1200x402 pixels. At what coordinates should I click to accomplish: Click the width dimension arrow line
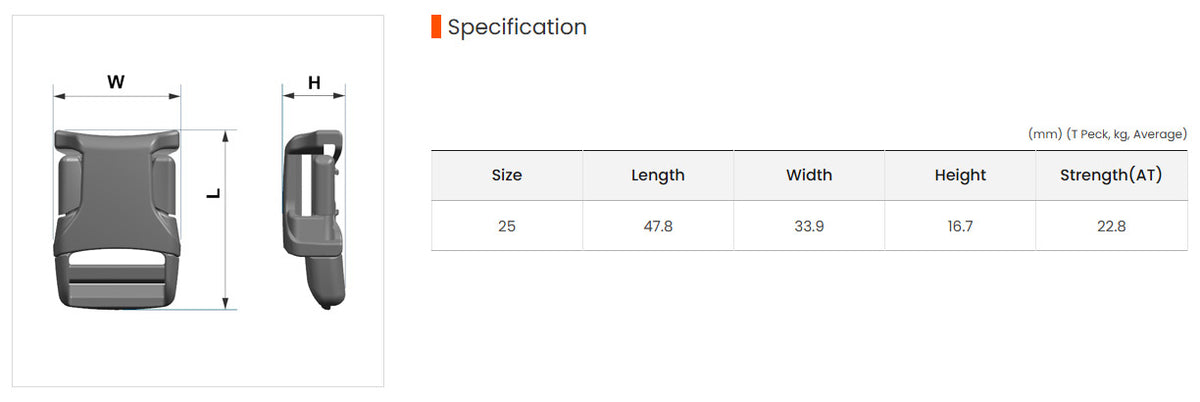117,97
